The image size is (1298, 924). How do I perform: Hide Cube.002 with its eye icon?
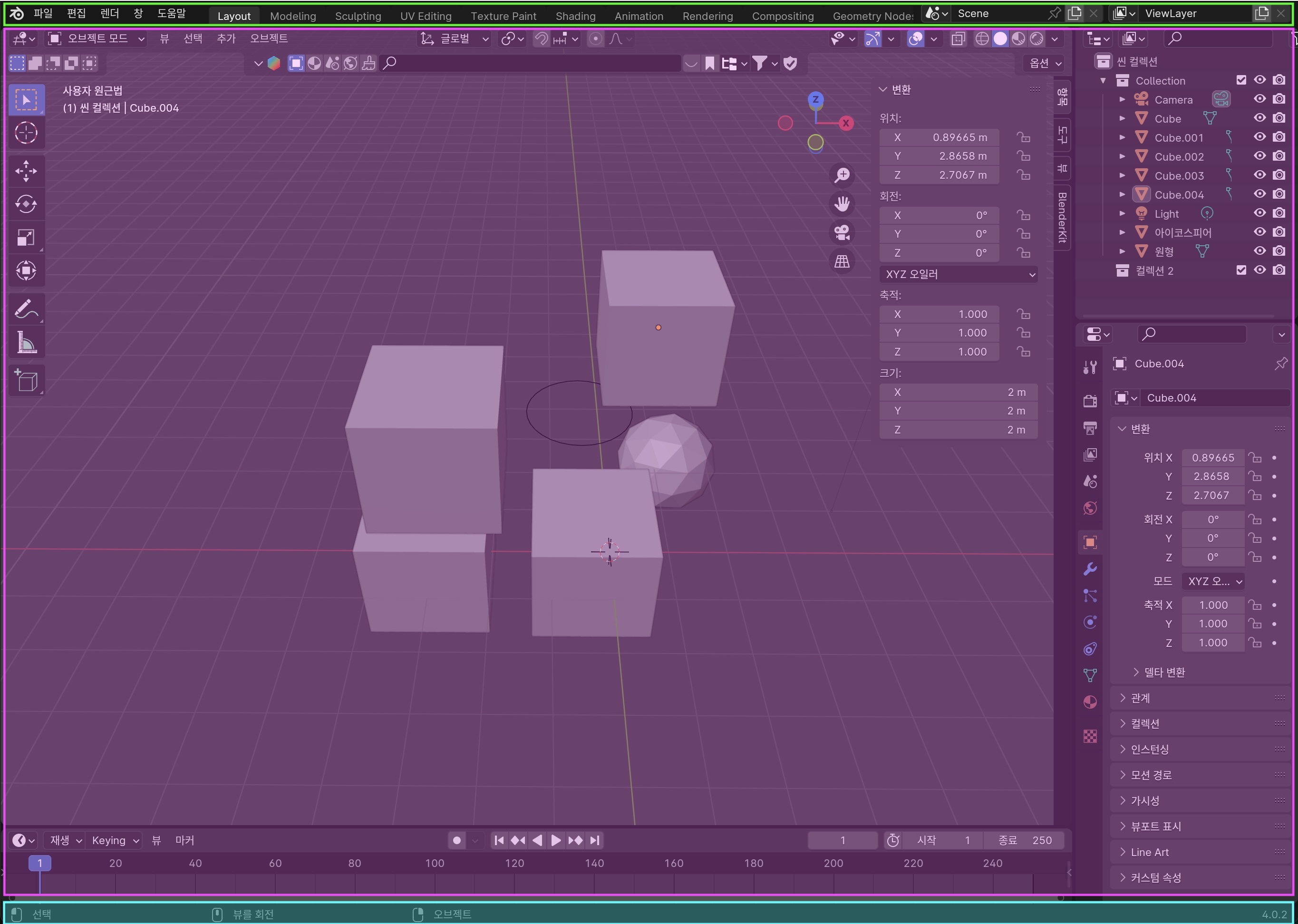1260,156
